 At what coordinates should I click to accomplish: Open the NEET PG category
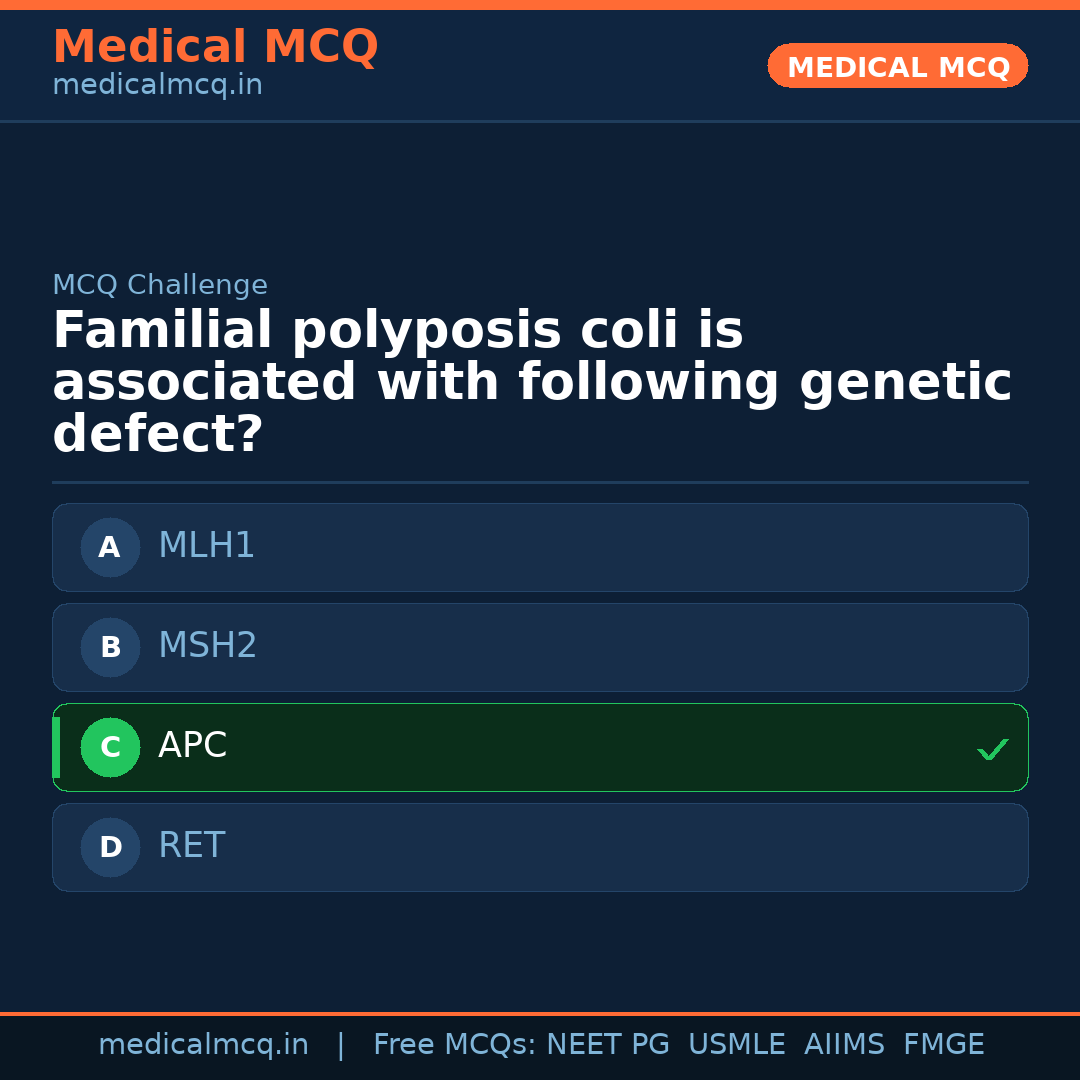607,1043
